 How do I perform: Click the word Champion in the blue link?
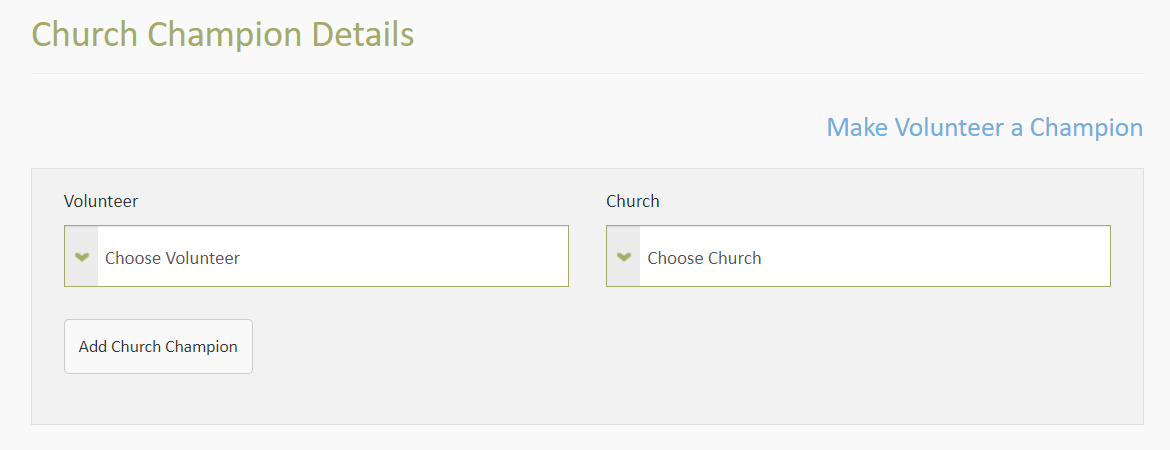point(1086,128)
